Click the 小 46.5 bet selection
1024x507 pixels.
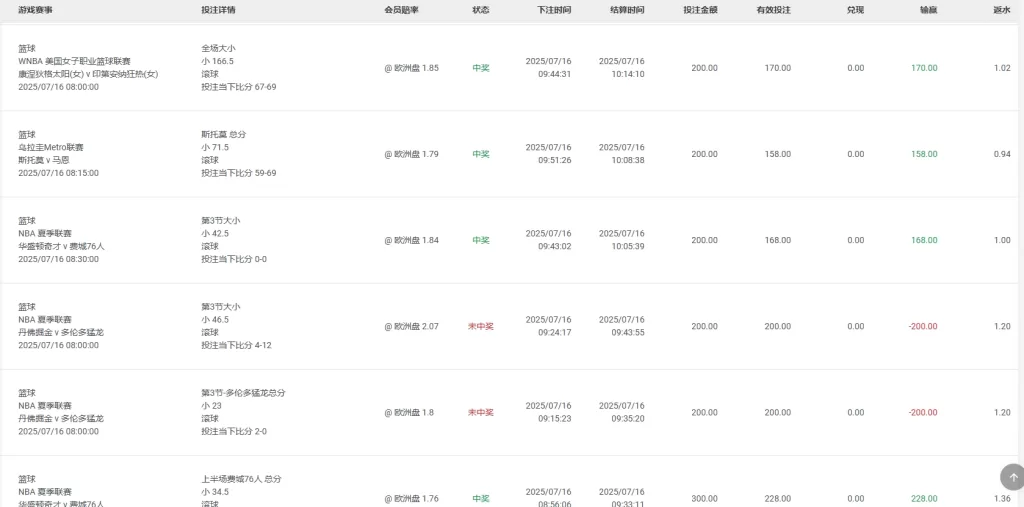pyautogui.click(x=216, y=320)
